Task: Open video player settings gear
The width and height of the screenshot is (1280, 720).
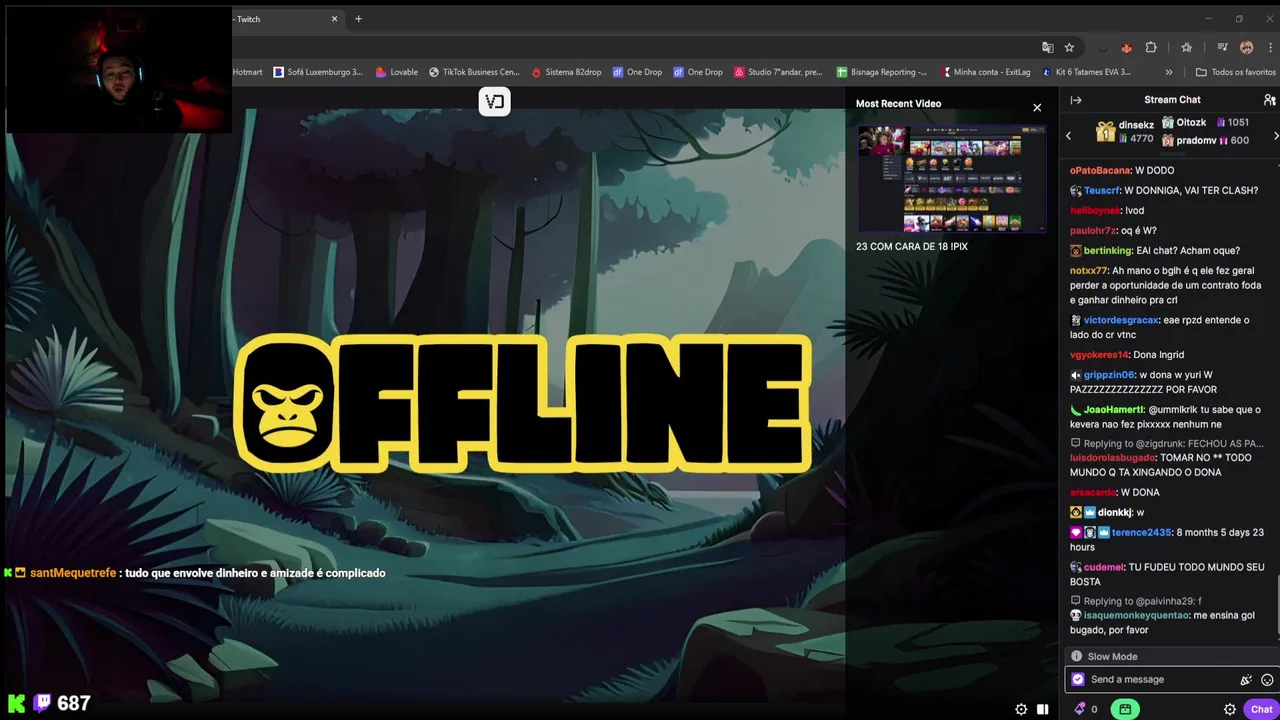Action: [1021, 709]
